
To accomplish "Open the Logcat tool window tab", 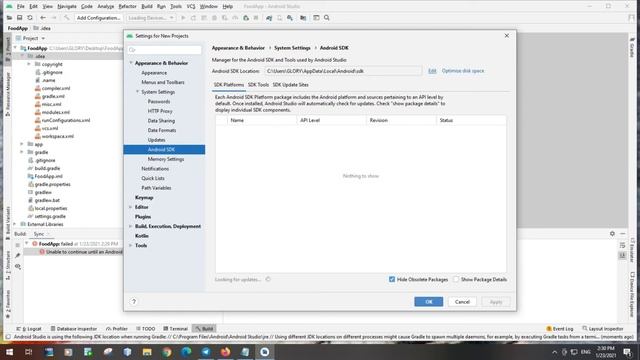I will (29, 329).
